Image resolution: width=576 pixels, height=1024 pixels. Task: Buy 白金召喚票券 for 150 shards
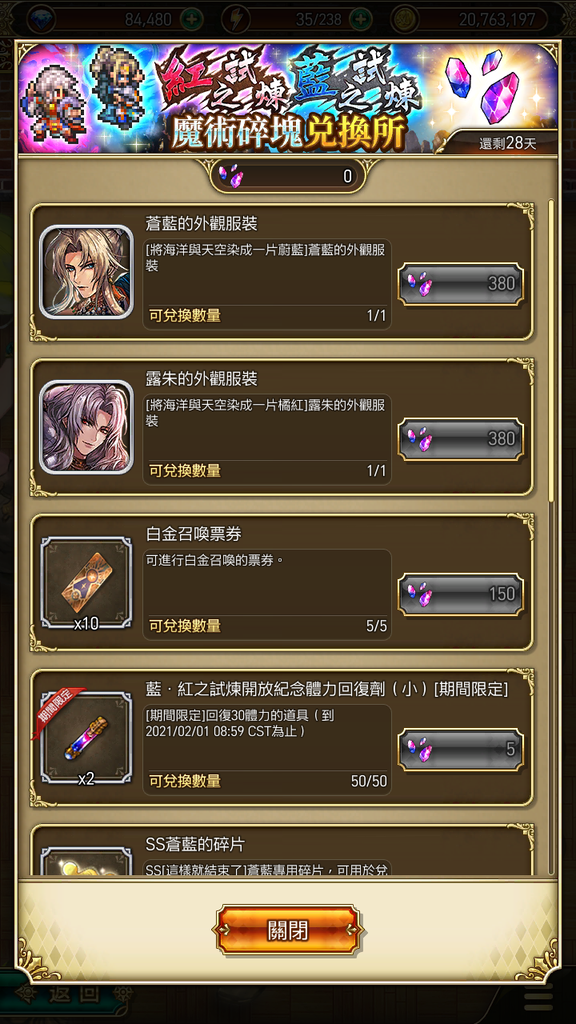tap(461, 594)
